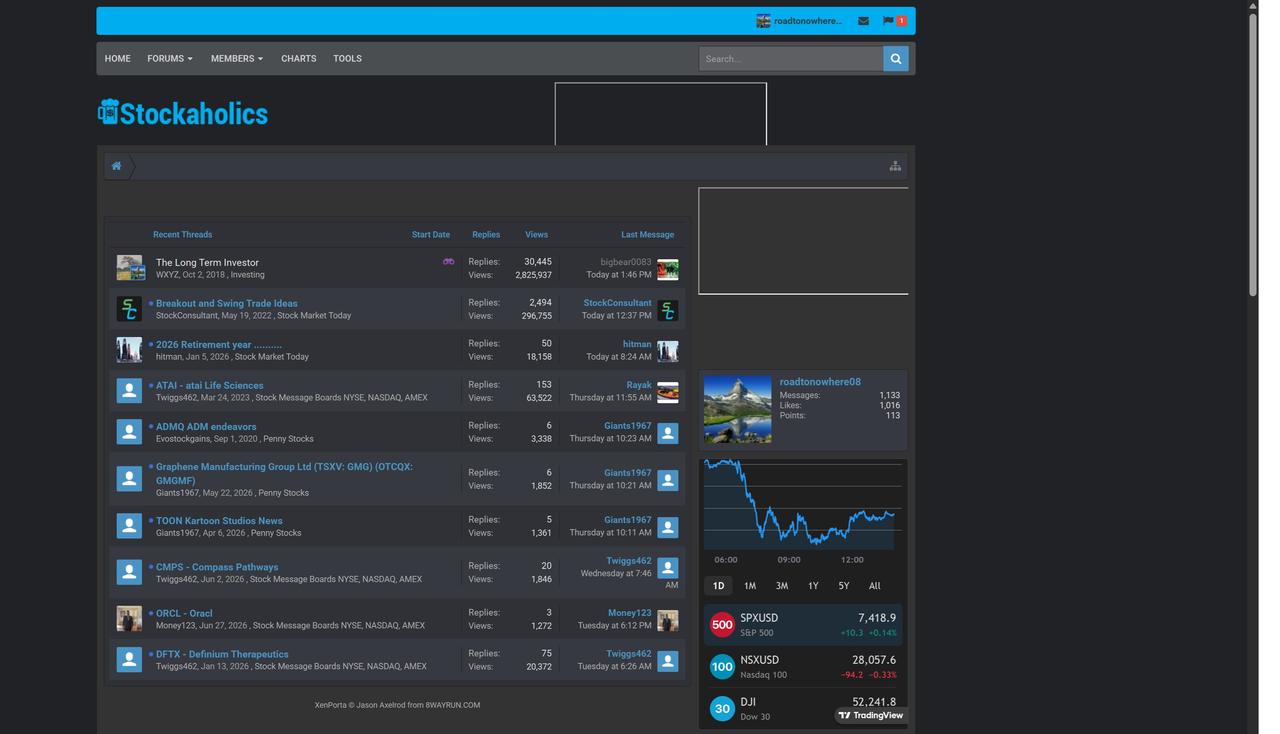Open 2026 Retirement year thread

pos(219,345)
